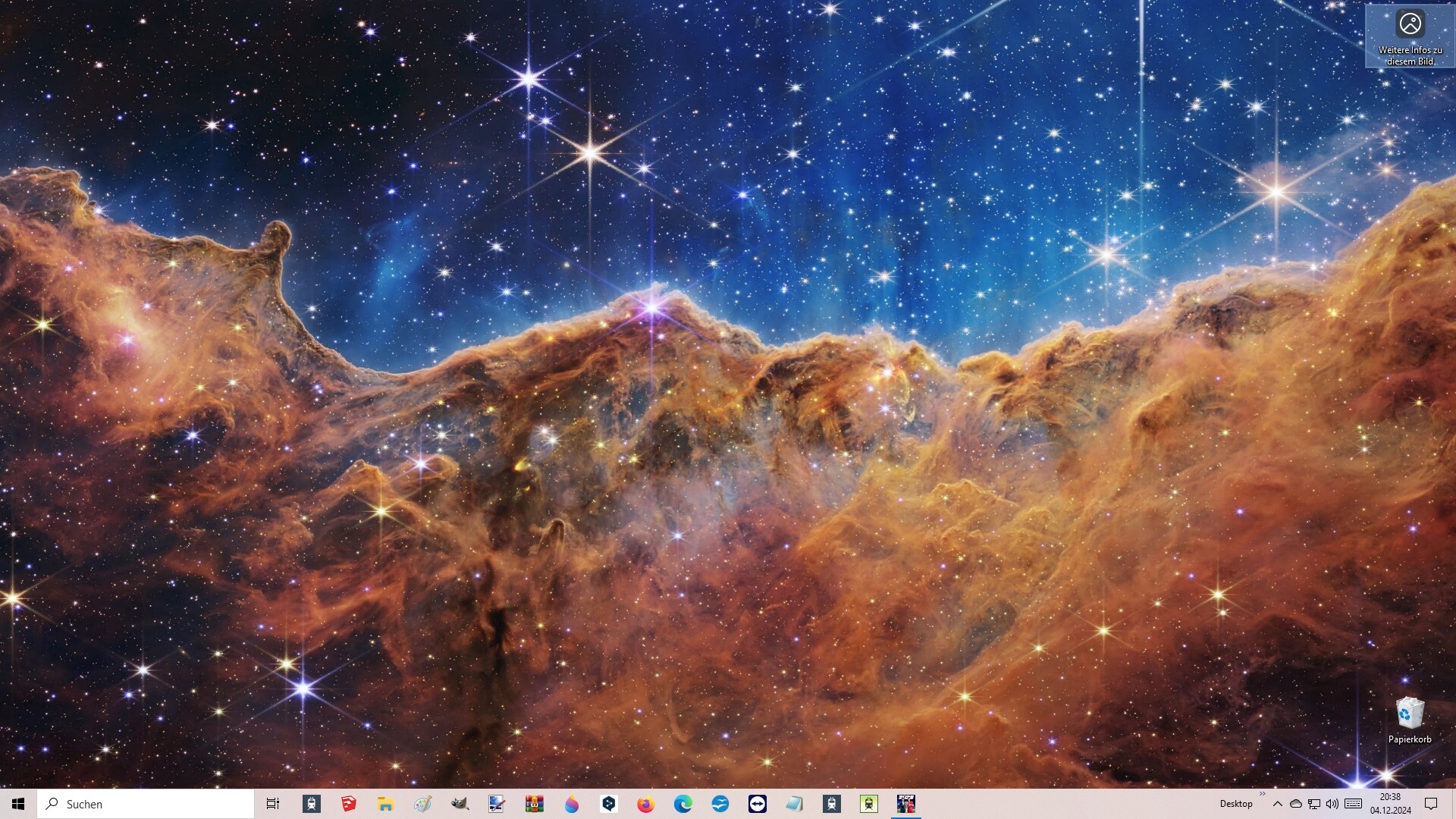Open the notification Action Center
Image resolution: width=1456 pixels, height=819 pixels.
pos(1431,804)
